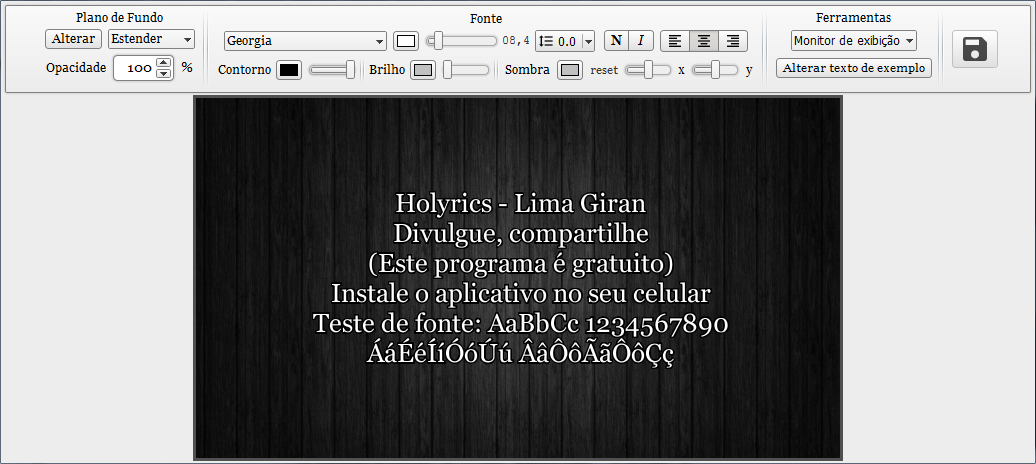
Task: Center-align the text
Action: (x=704, y=41)
